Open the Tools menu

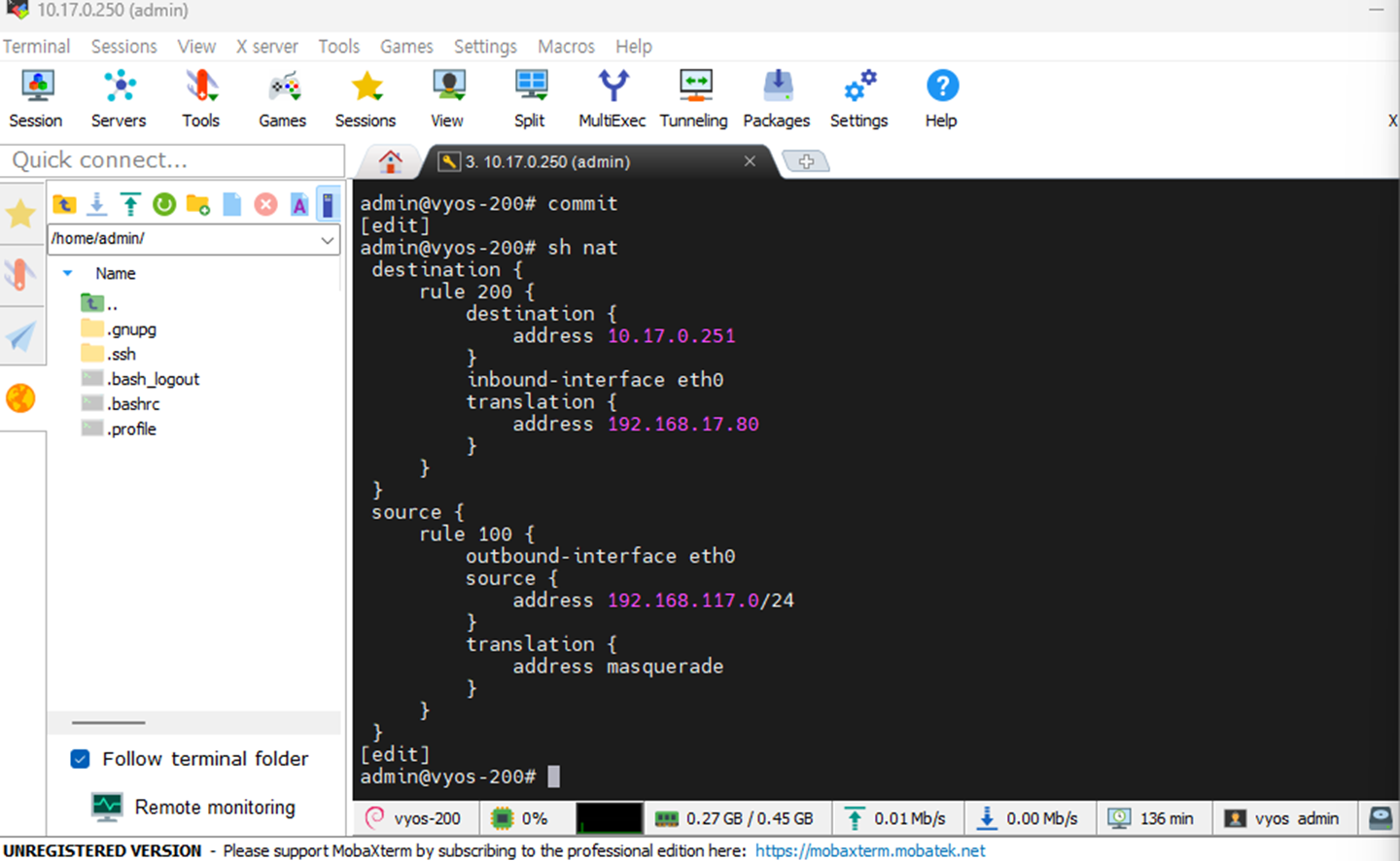pos(338,47)
